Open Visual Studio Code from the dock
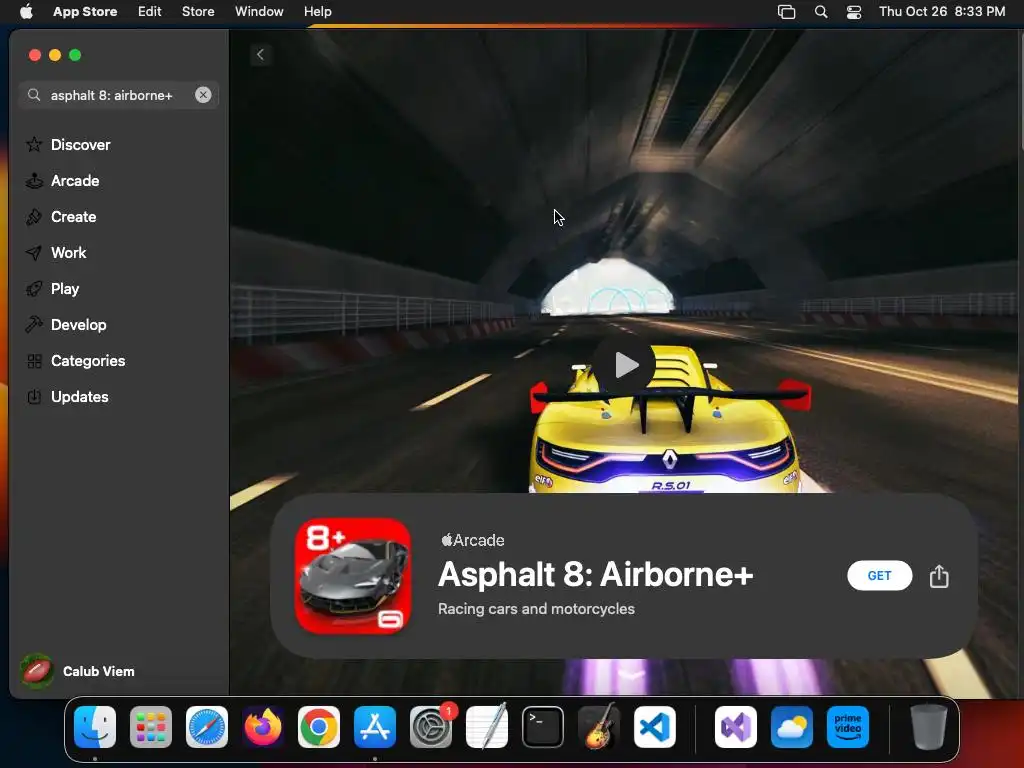Screen dimensions: 1024x768 (655, 727)
